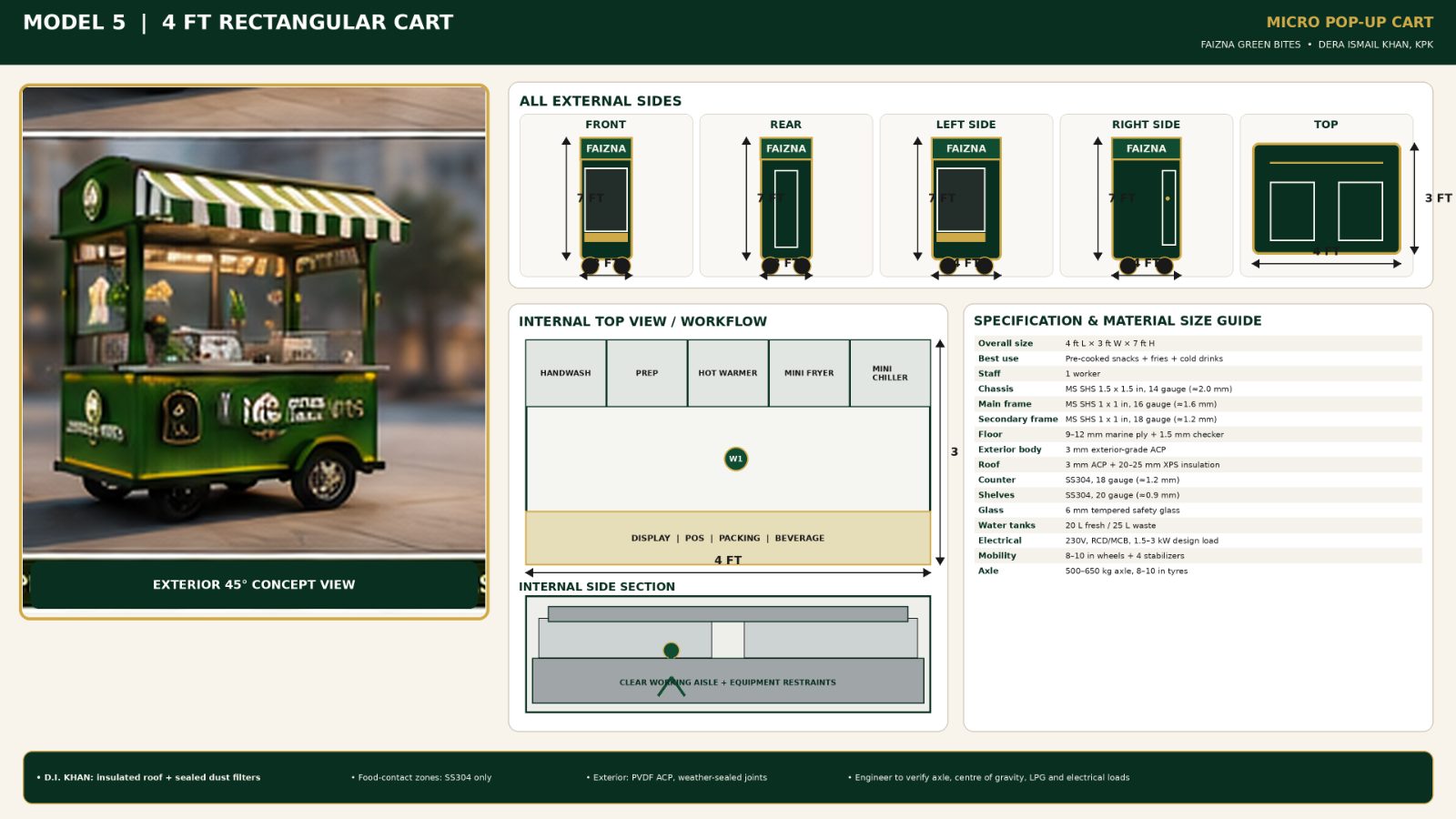Select the MINI CHILLER station cell
The height and width of the screenshot is (819, 1456).
[890, 373]
